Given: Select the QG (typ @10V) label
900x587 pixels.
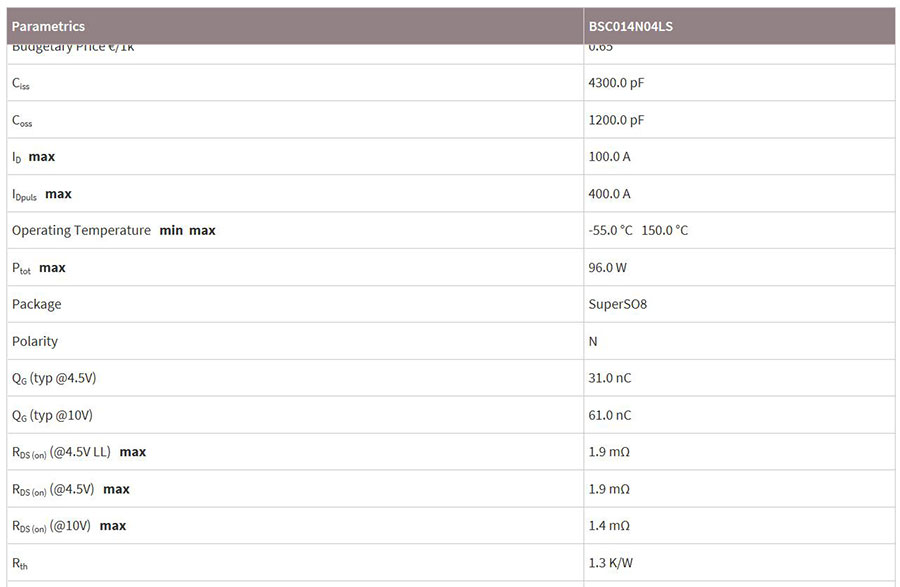Looking at the screenshot, I should [x=52, y=415].
